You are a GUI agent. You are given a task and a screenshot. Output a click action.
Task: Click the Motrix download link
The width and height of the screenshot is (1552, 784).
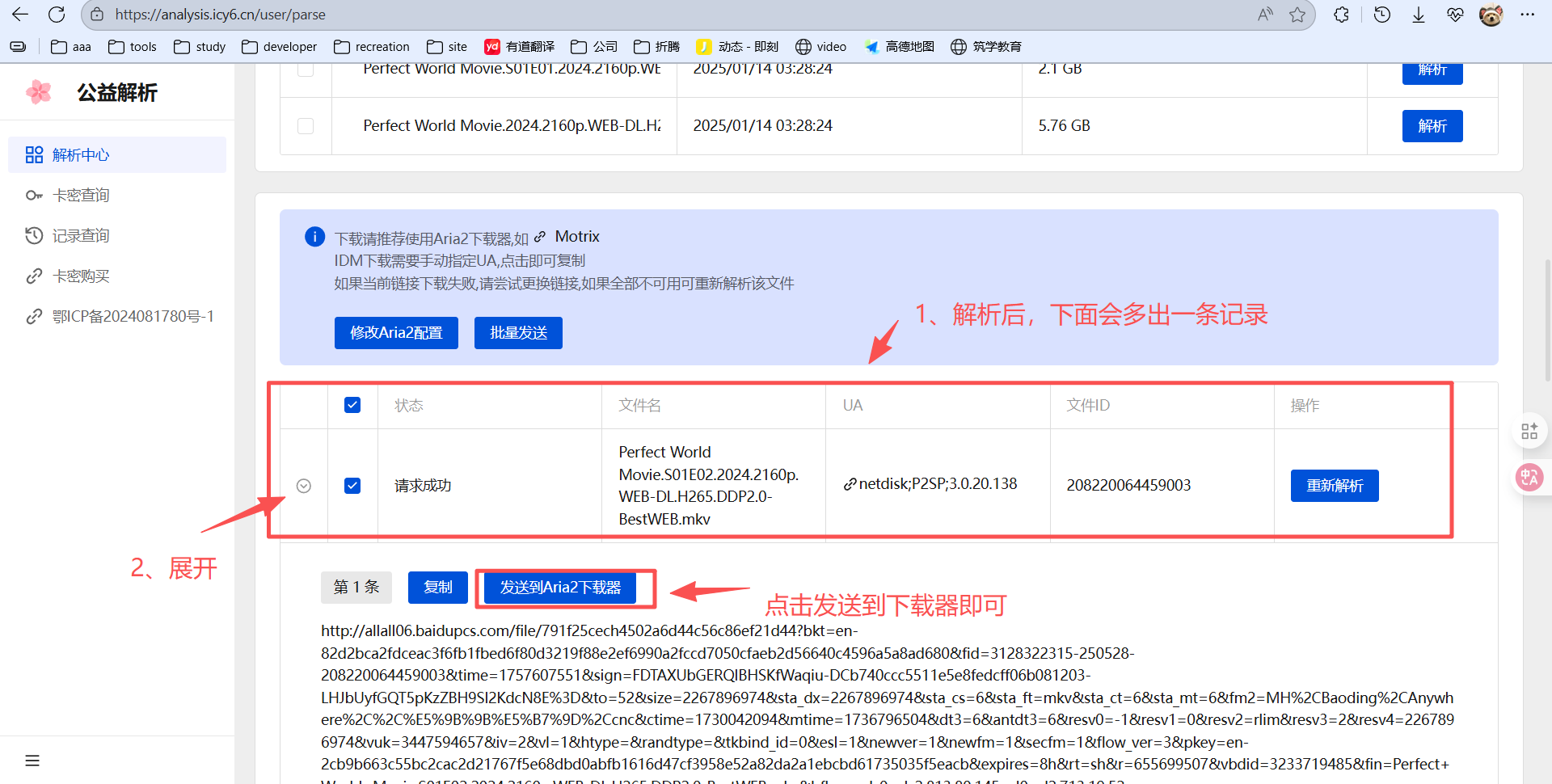click(x=576, y=237)
